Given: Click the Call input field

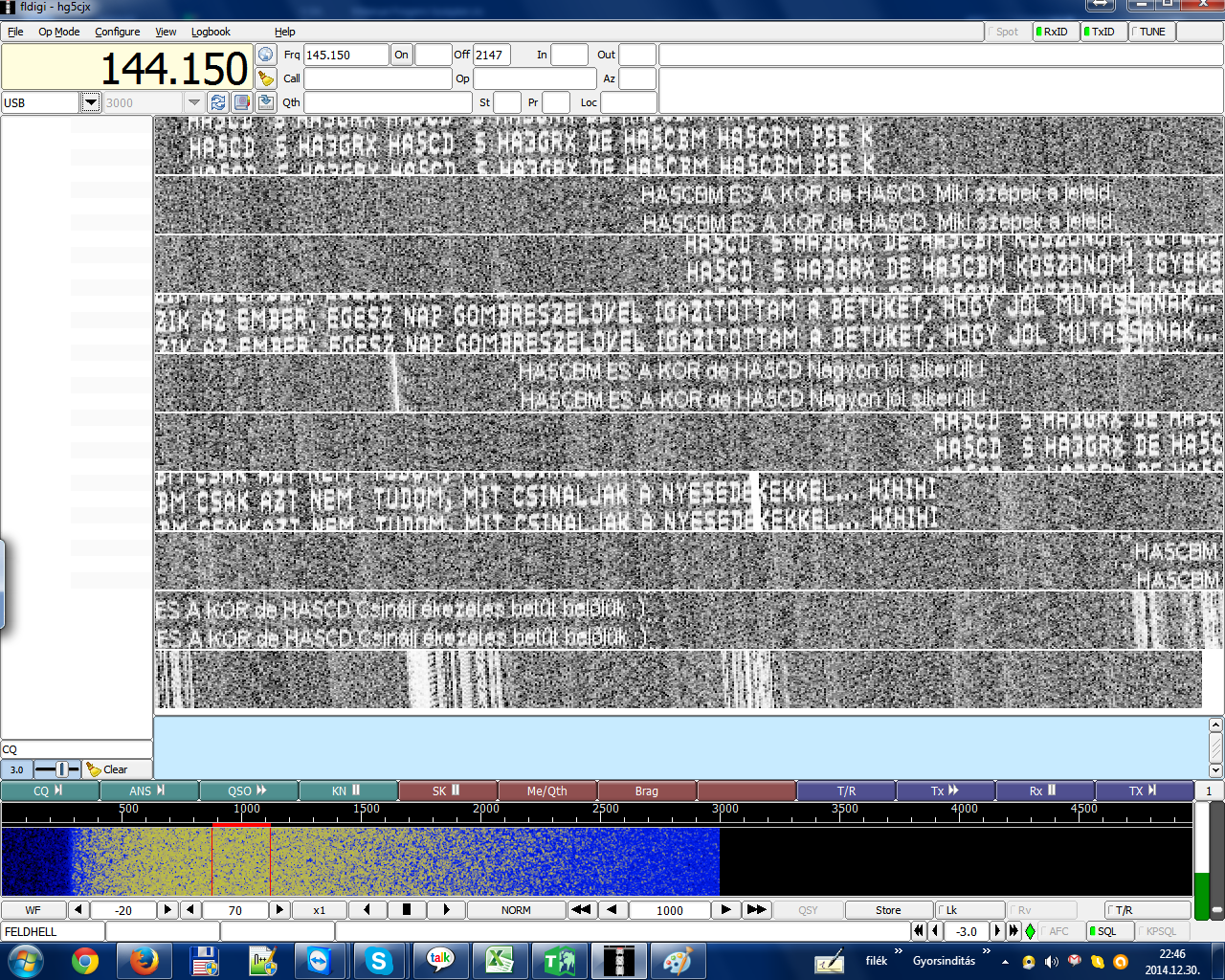Looking at the screenshot, I should click(377, 78).
